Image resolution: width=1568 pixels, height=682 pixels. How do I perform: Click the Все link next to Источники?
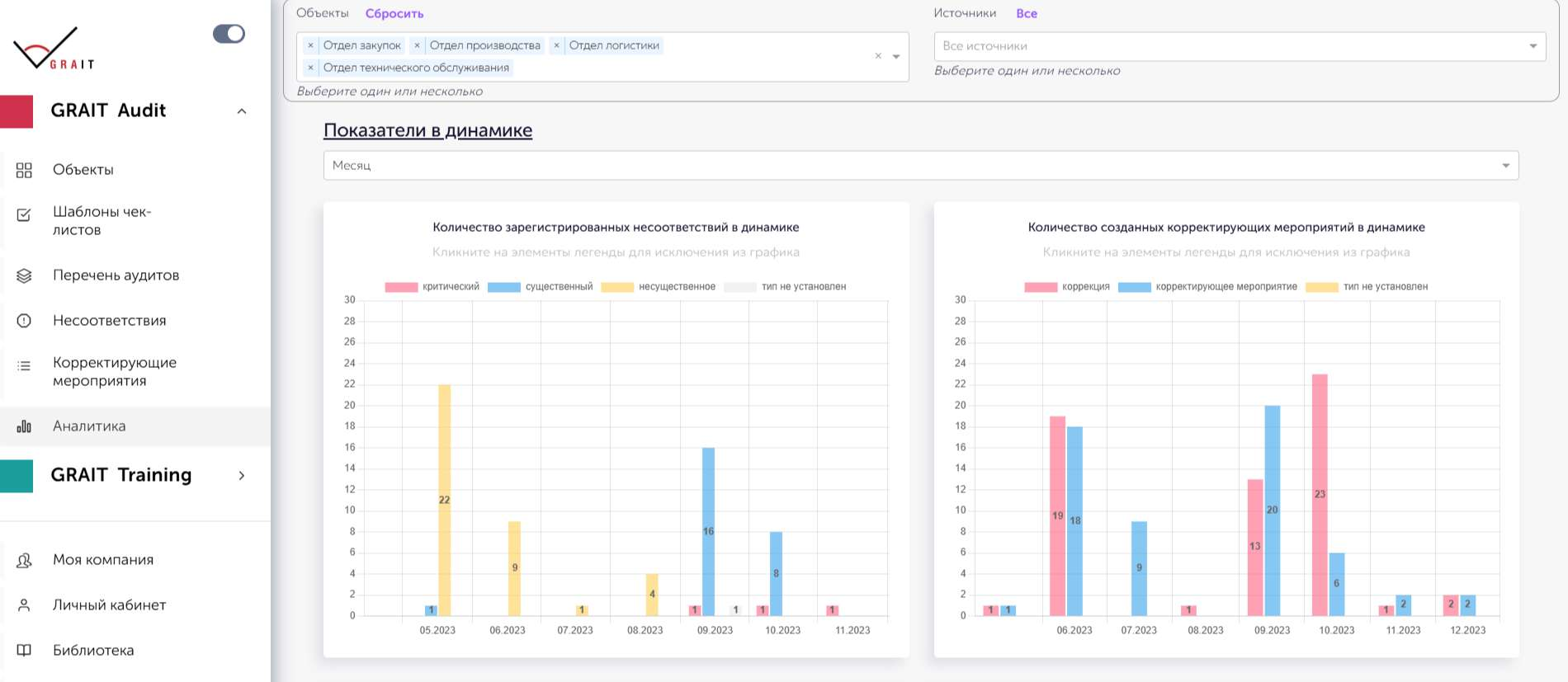click(x=1026, y=13)
